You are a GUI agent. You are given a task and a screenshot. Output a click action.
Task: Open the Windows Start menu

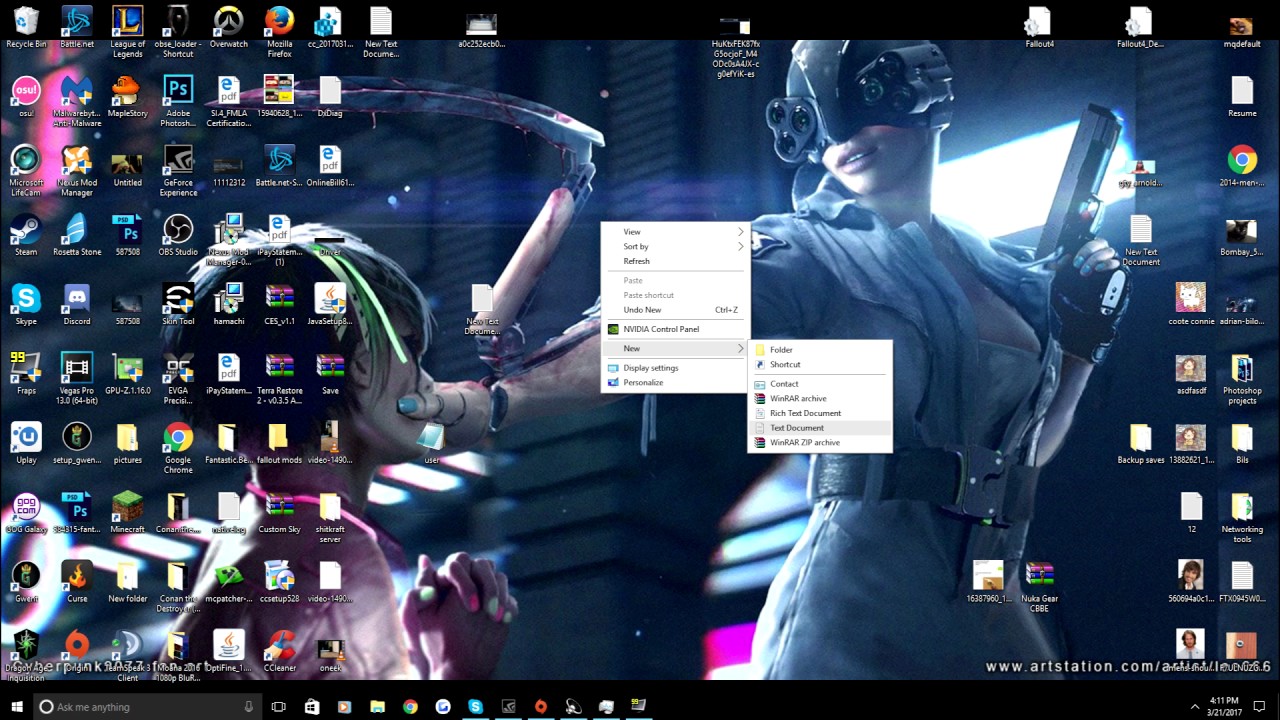[17, 707]
